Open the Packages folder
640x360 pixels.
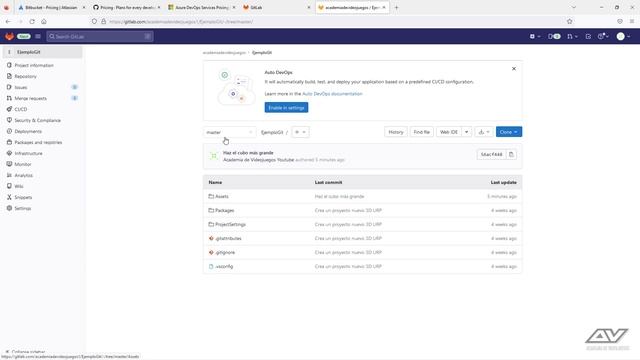pyautogui.click(x=224, y=211)
